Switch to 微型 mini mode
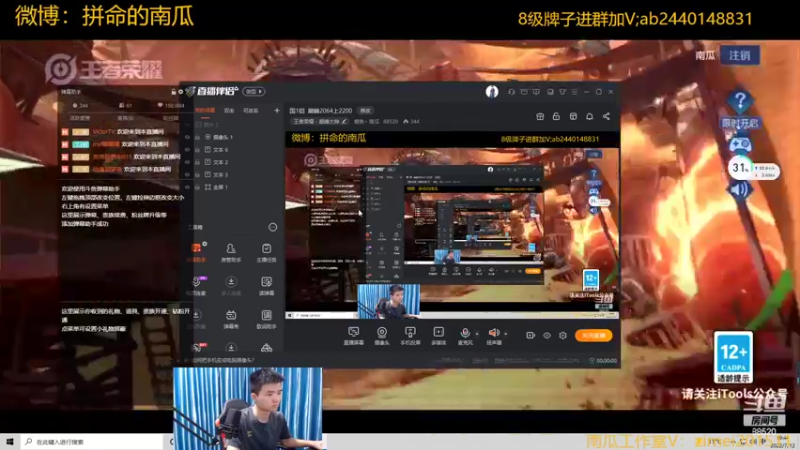Image resolution: width=800 pixels, height=450 pixels. pos(254,91)
